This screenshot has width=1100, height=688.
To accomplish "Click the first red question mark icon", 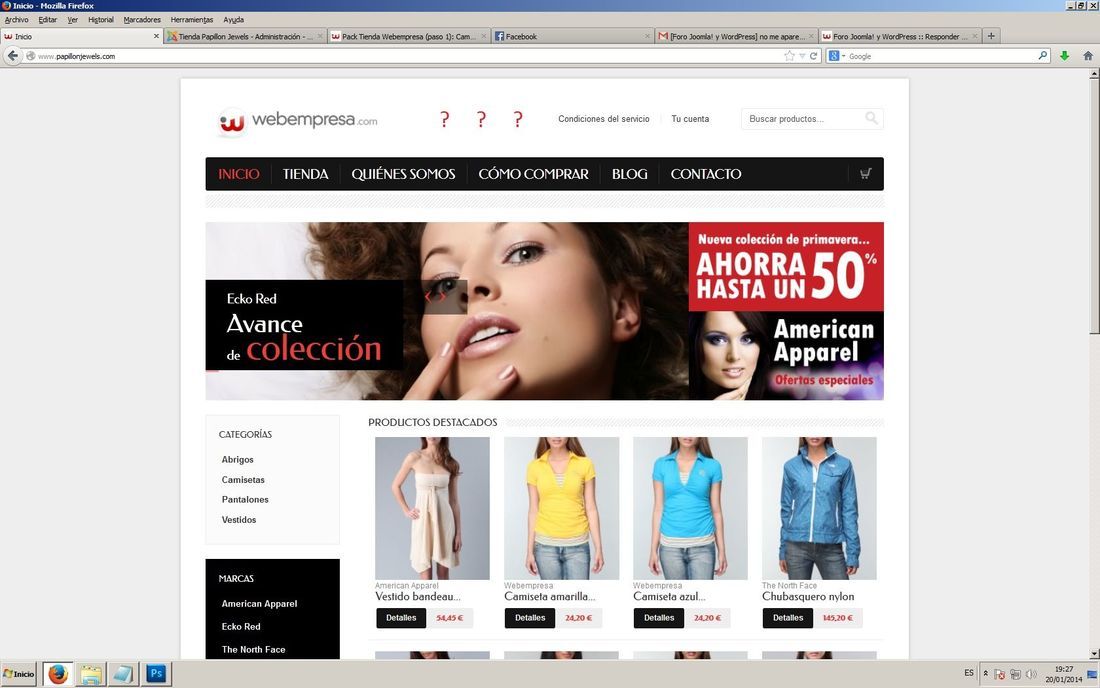I will [445, 119].
